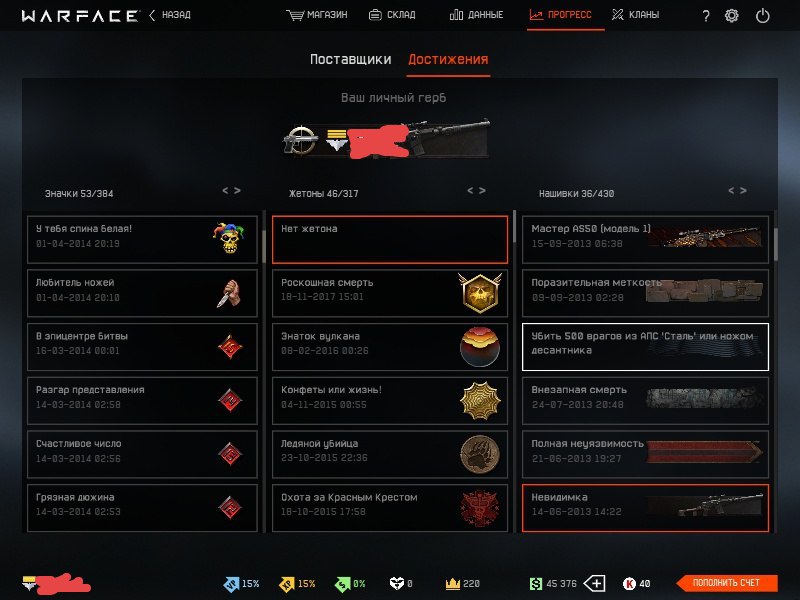Go to next page of Нашивки
Viewport: 800px width, 600px height.
pyautogui.click(x=743, y=190)
